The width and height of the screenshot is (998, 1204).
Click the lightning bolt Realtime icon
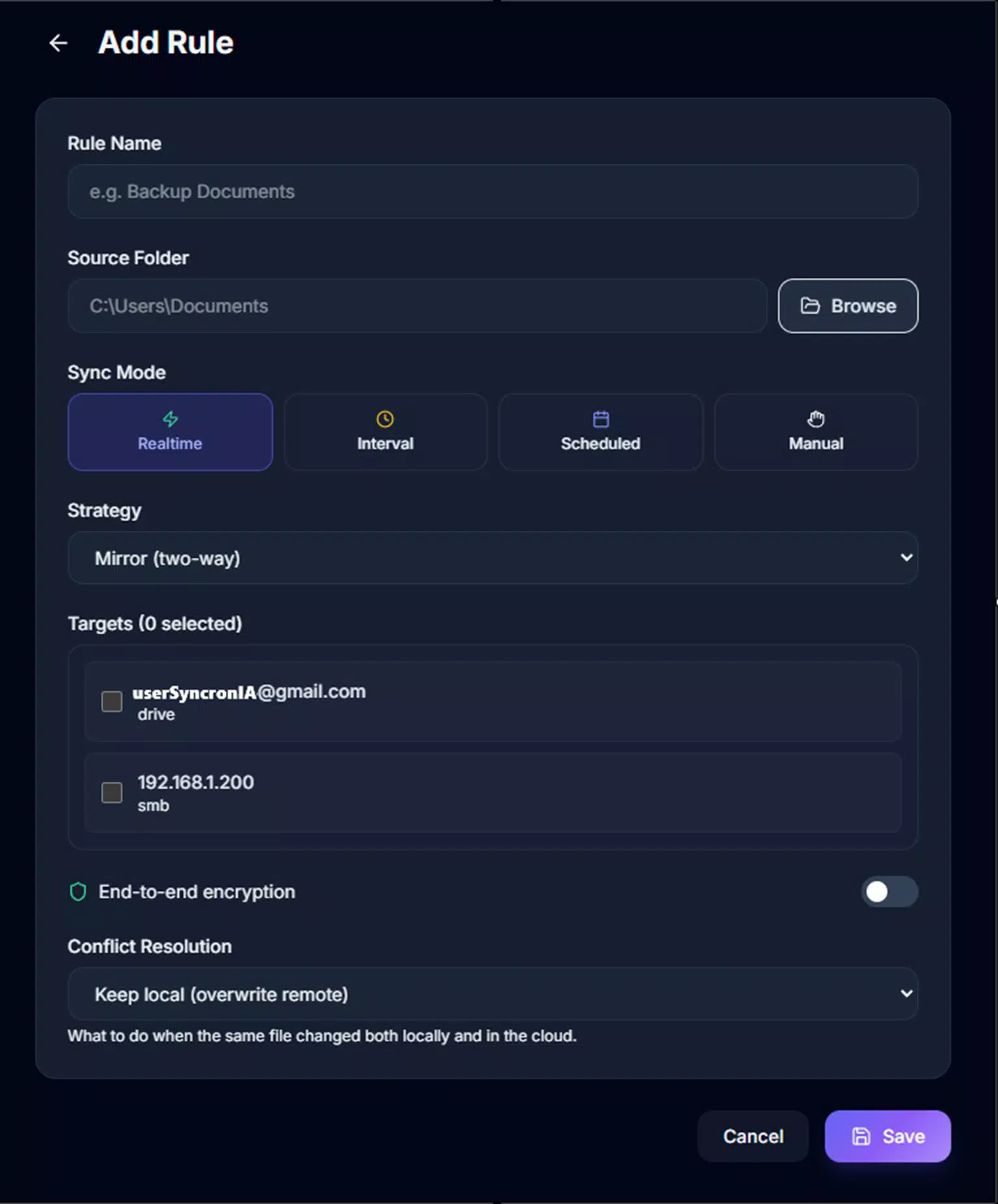click(x=170, y=419)
